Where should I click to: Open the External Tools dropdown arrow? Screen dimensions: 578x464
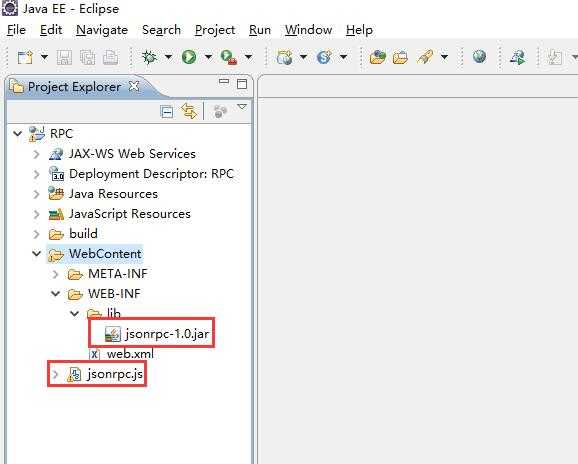point(248,57)
